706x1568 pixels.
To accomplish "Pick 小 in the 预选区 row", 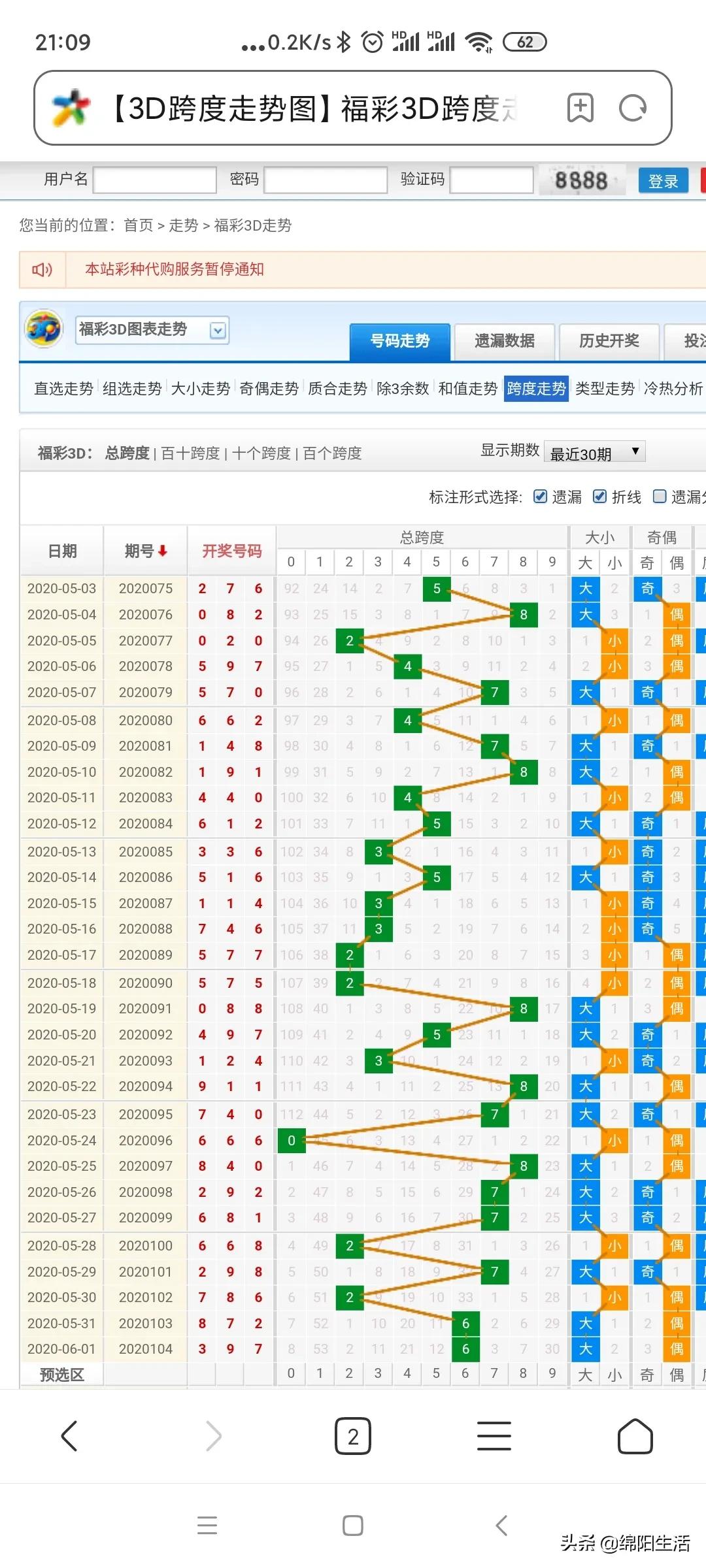I will 614,1375.
